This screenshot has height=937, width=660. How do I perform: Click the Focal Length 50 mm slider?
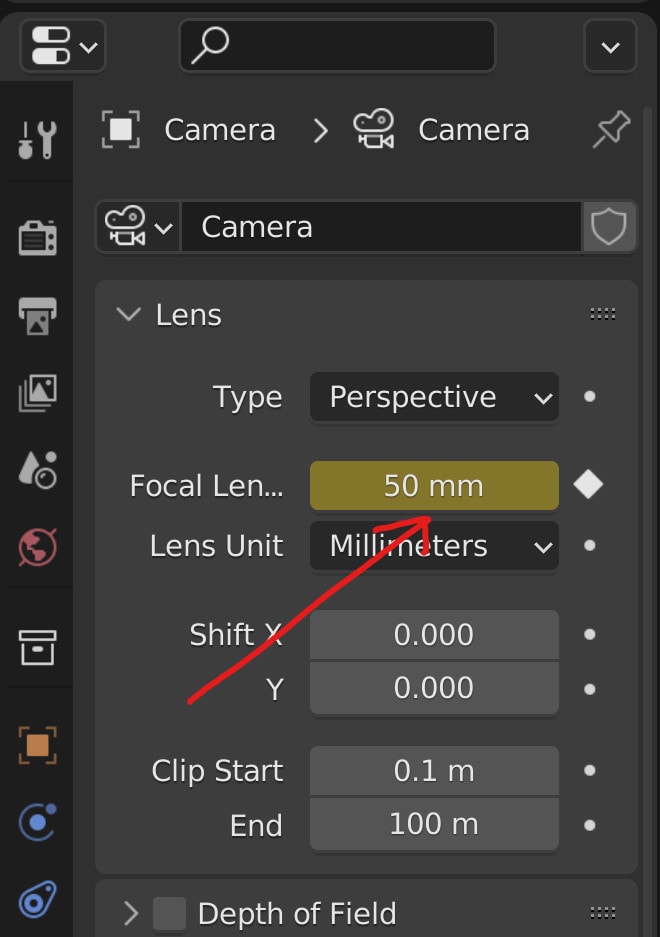pyautogui.click(x=433, y=486)
